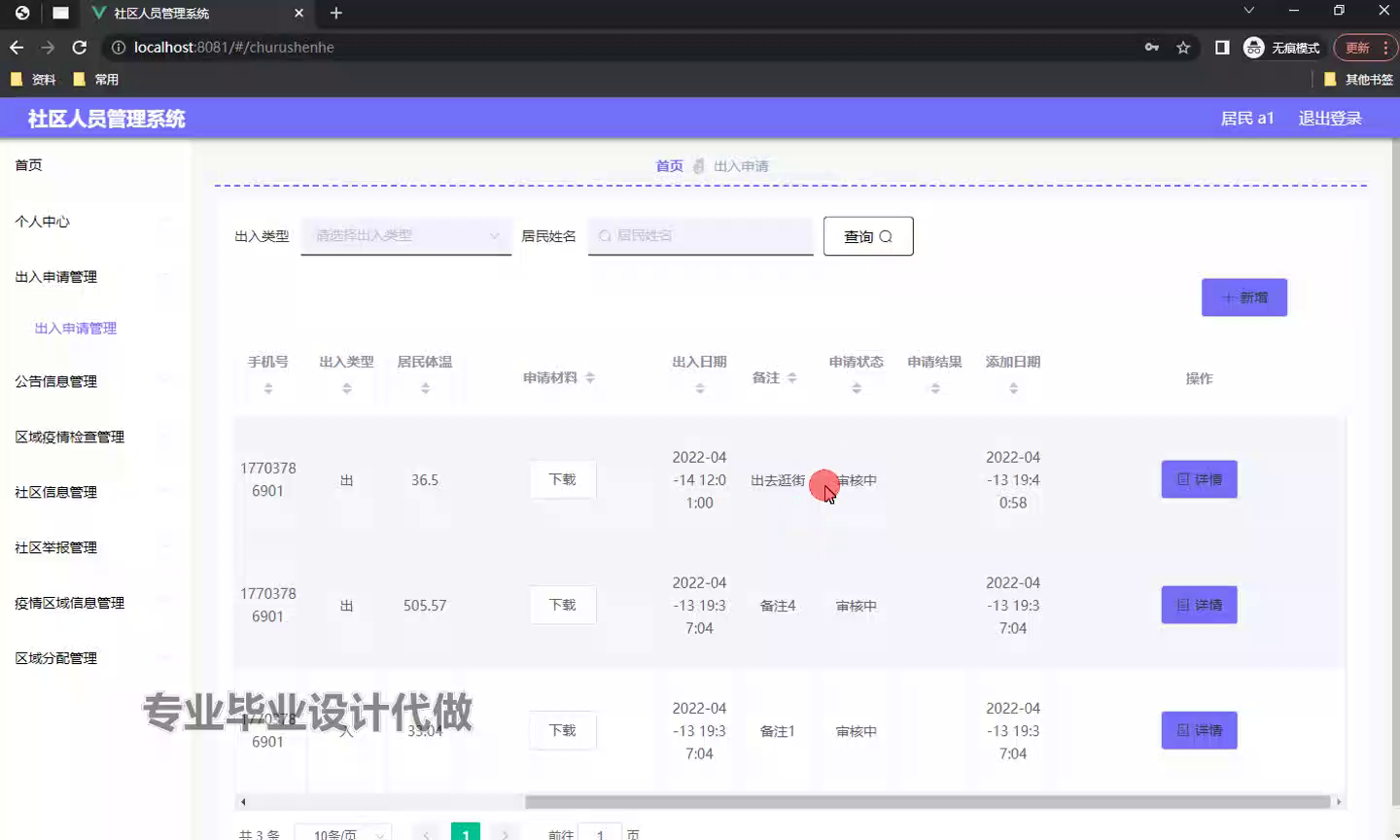This screenshot has width=1400, height=840.
Task: Open the incognito mode indicator
Action: (1281, 47)
